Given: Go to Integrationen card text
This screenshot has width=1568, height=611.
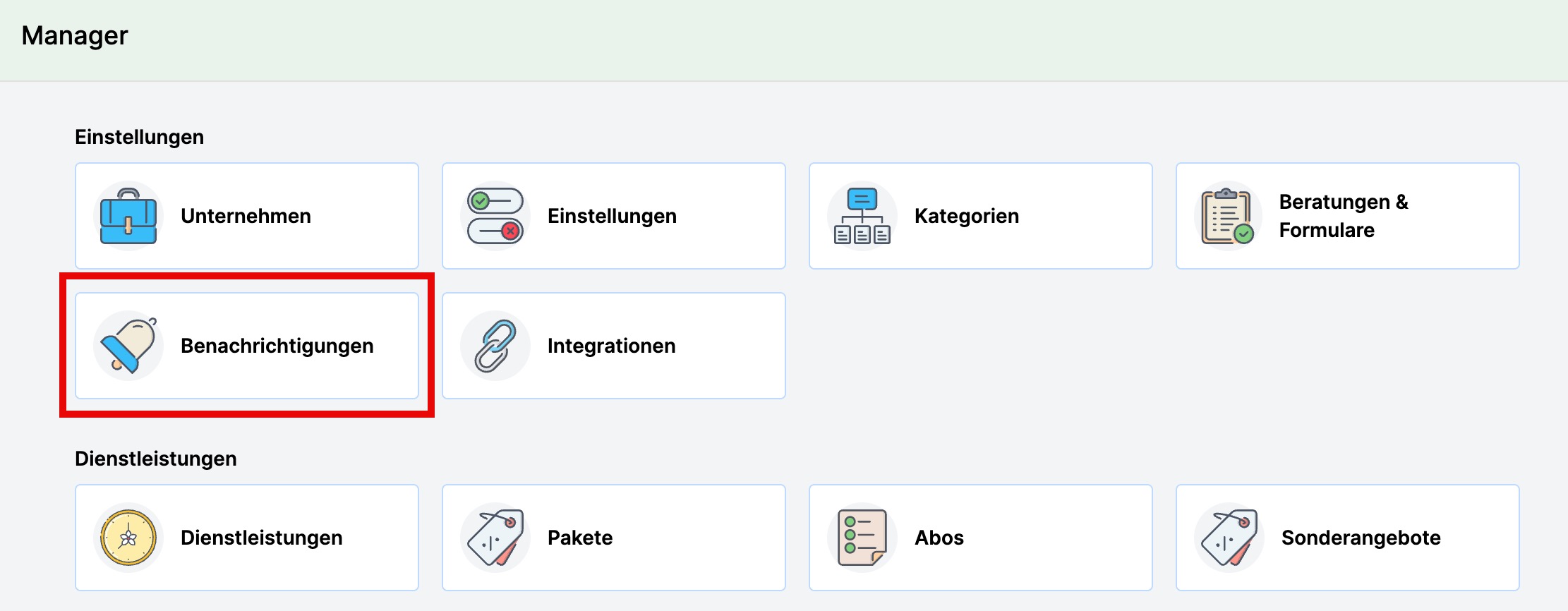Looking at the screenshot, I should (x=612, y=346).
